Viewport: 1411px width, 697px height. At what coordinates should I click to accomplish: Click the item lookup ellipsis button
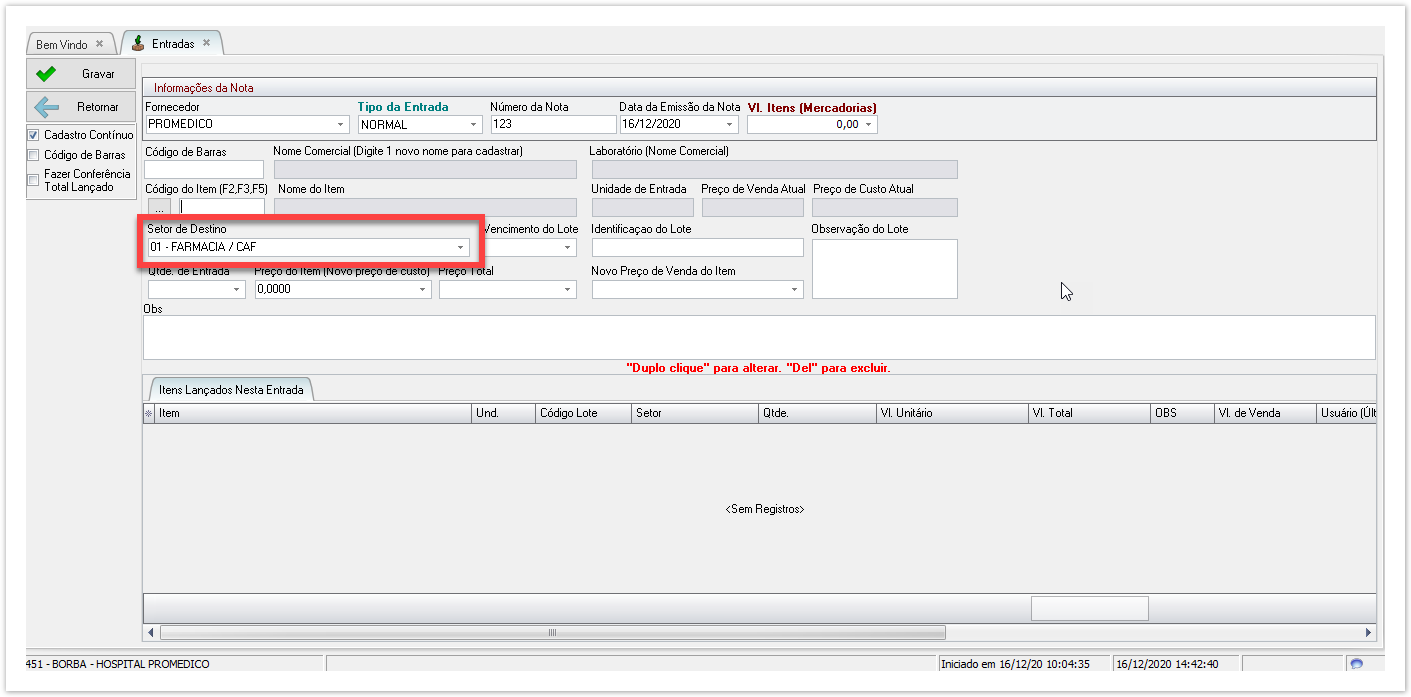point(160,208)
